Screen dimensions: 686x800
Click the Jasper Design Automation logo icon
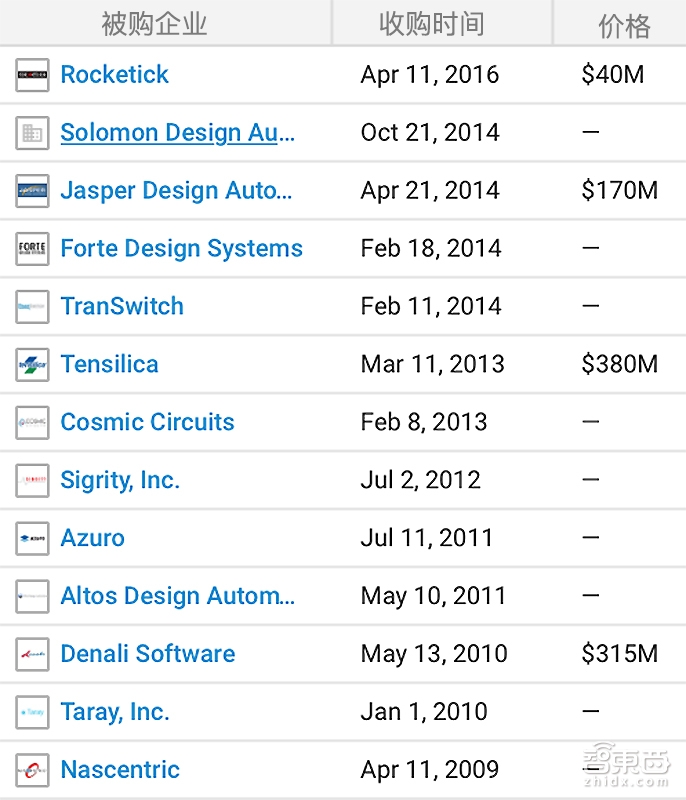(32, 191)
